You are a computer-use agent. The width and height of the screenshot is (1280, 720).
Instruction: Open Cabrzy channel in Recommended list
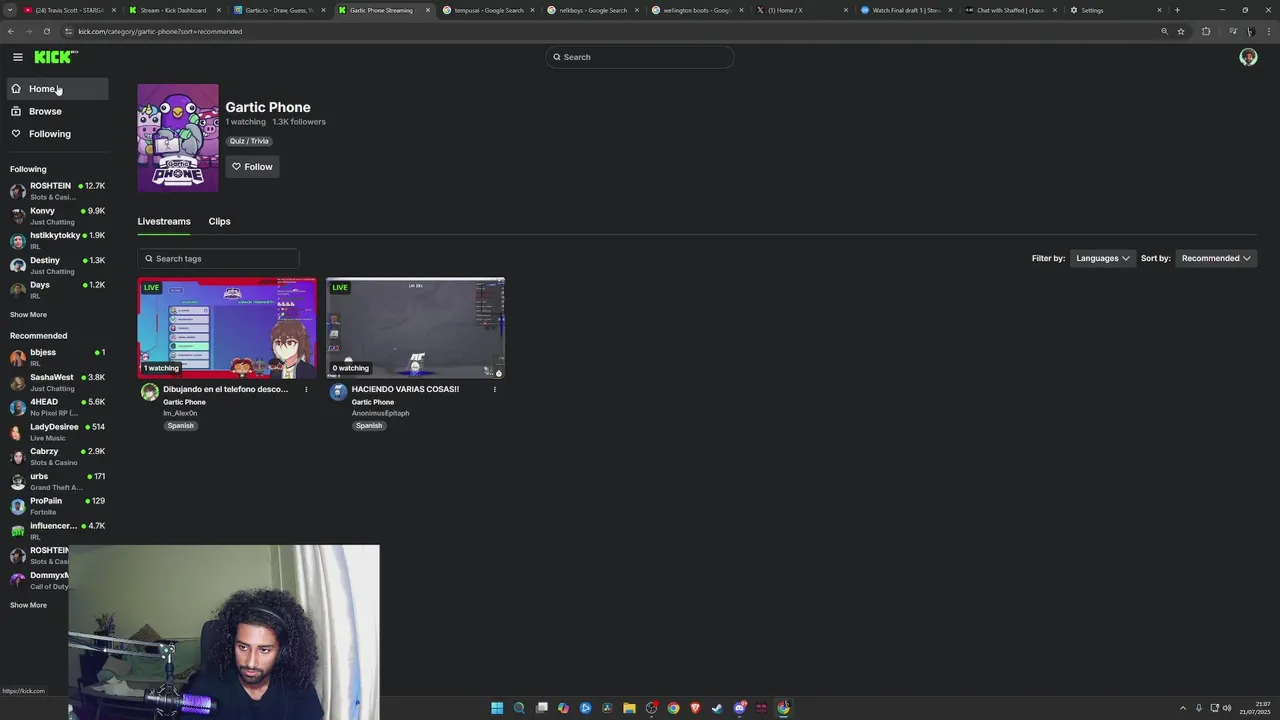click(x=58, y=456)
